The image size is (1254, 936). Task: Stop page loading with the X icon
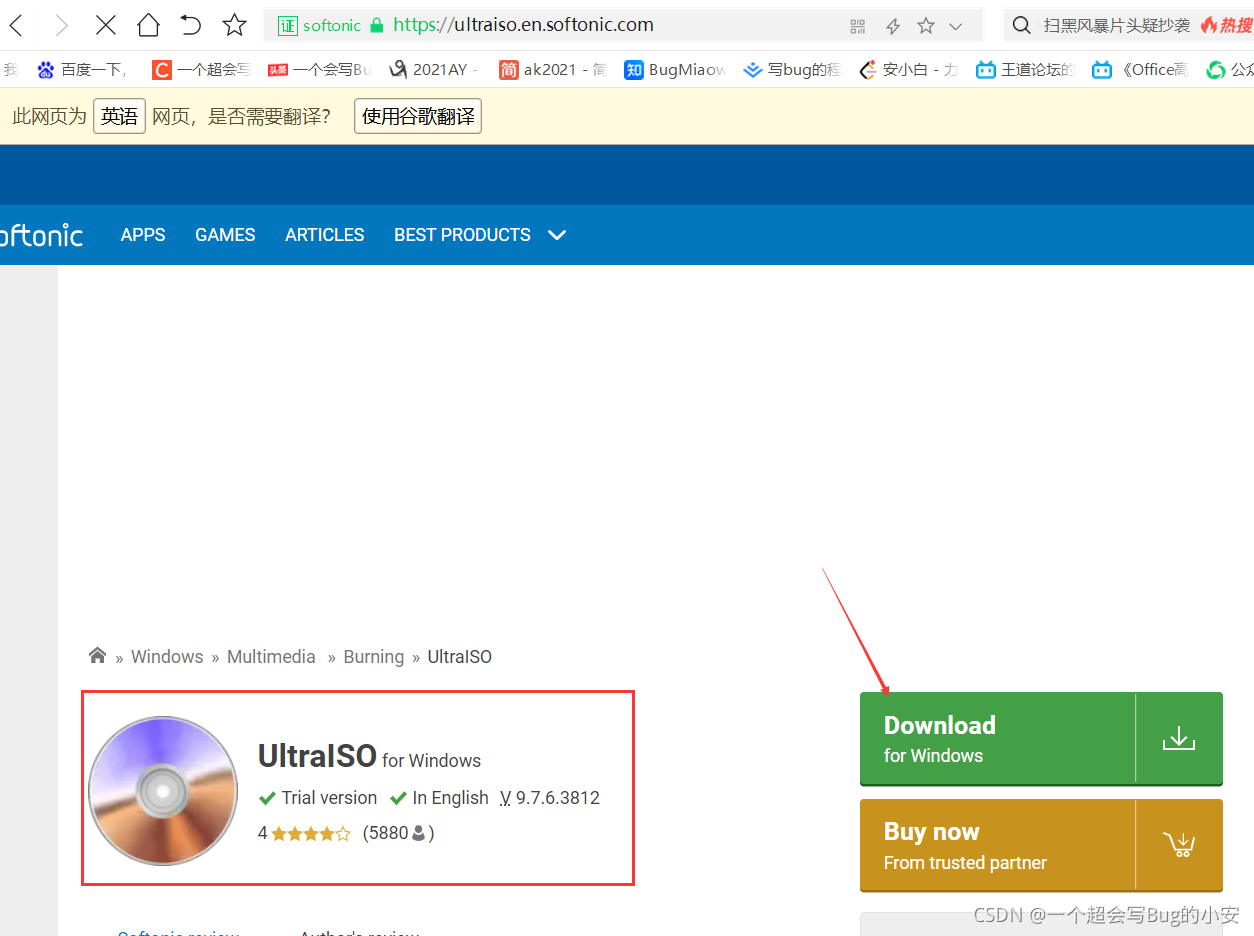pos(105,25)
